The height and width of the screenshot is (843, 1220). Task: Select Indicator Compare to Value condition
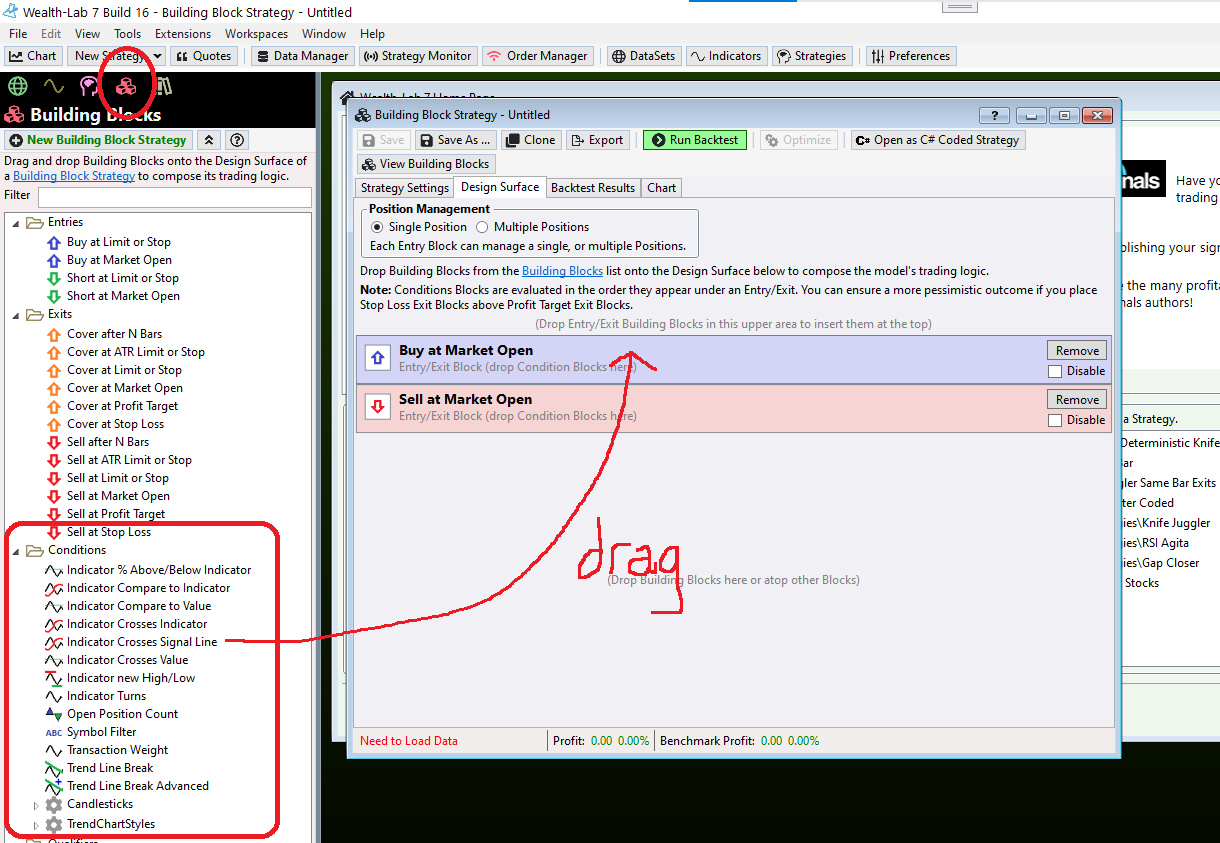click(139, 606)
